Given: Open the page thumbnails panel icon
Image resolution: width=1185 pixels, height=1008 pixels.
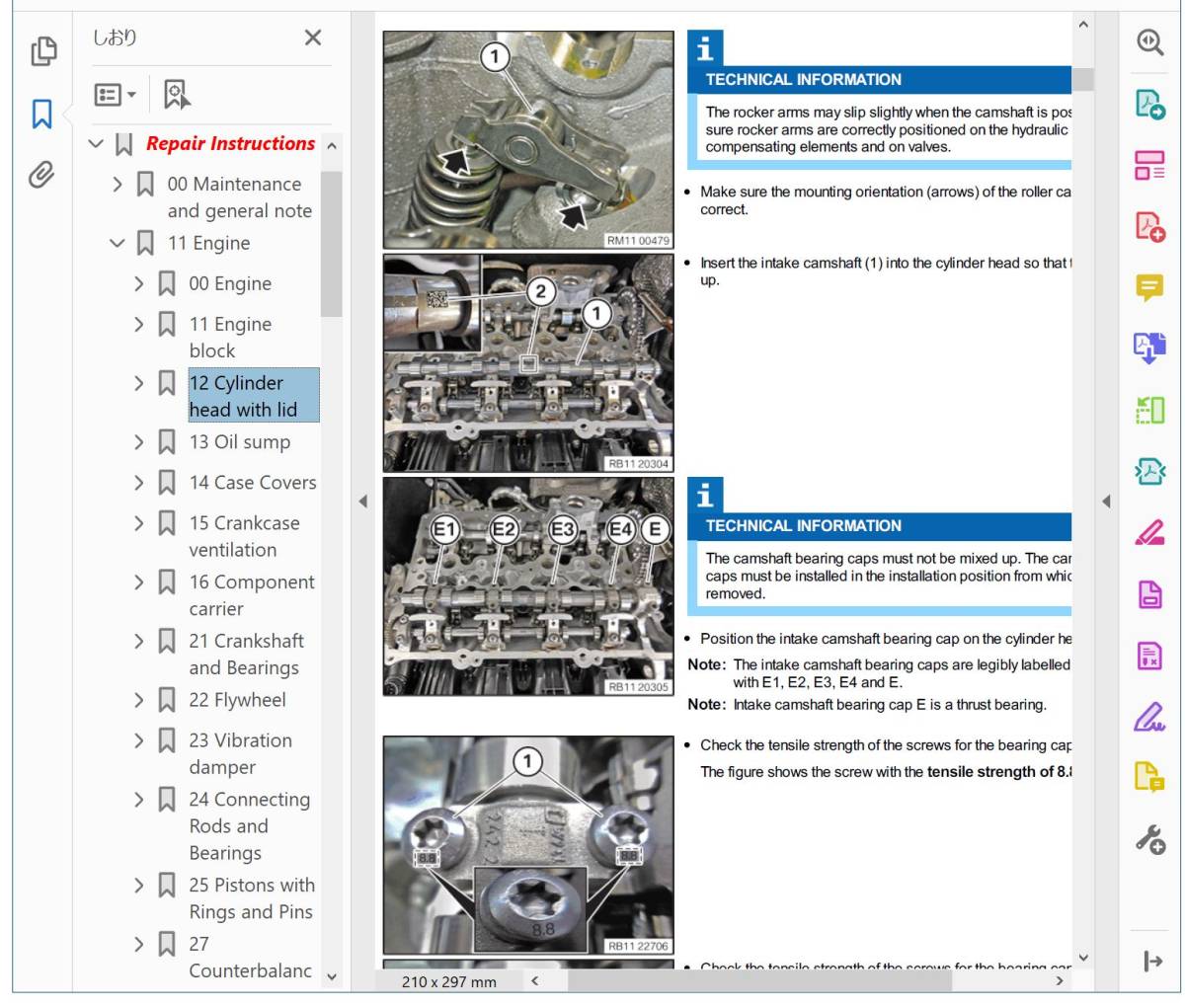Looking at the screenshot, I should pyautogui.click(x=43, y=51).
